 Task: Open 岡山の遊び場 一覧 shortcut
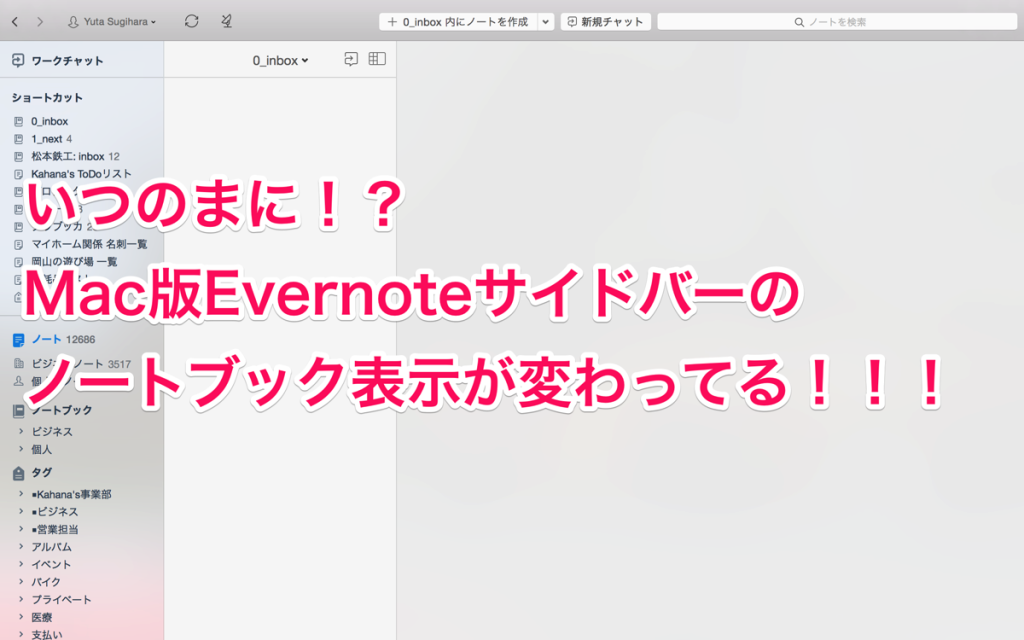(x=74, y=261)
